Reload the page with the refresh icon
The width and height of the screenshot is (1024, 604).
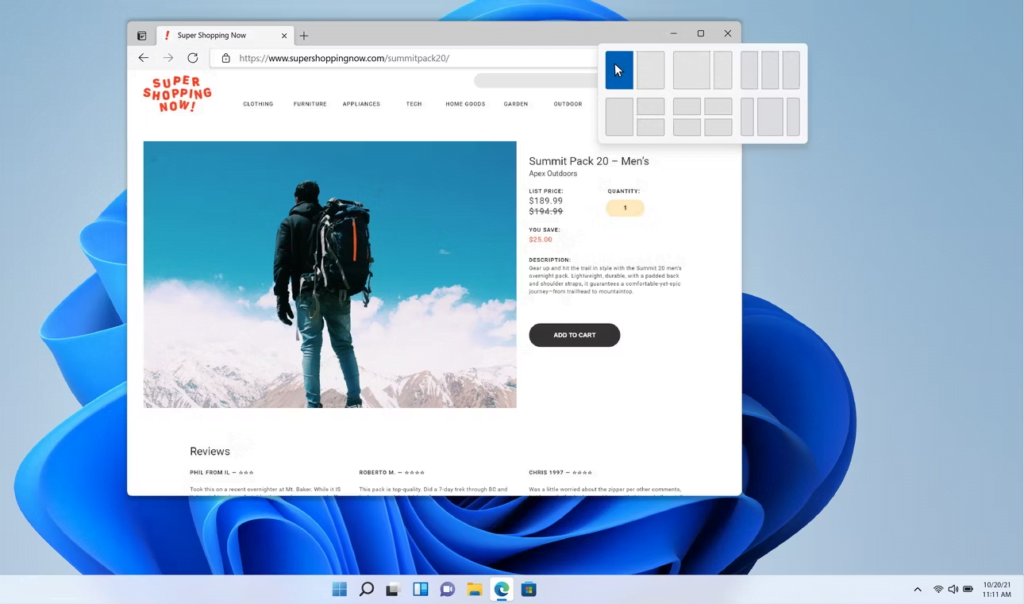[192, 58]
